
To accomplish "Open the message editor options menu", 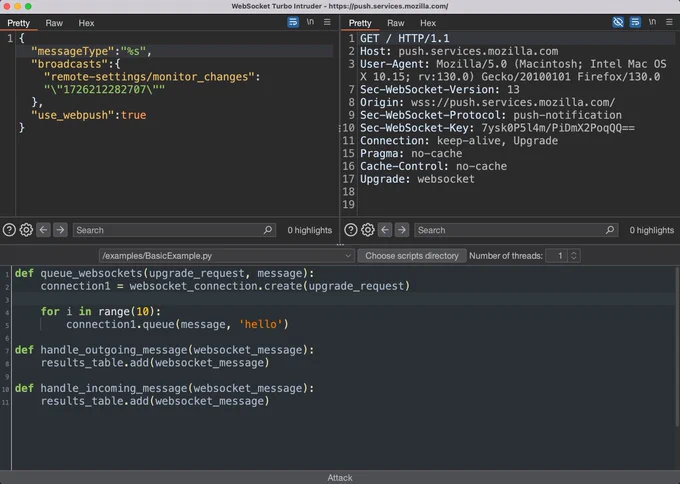I will point(327,22).
